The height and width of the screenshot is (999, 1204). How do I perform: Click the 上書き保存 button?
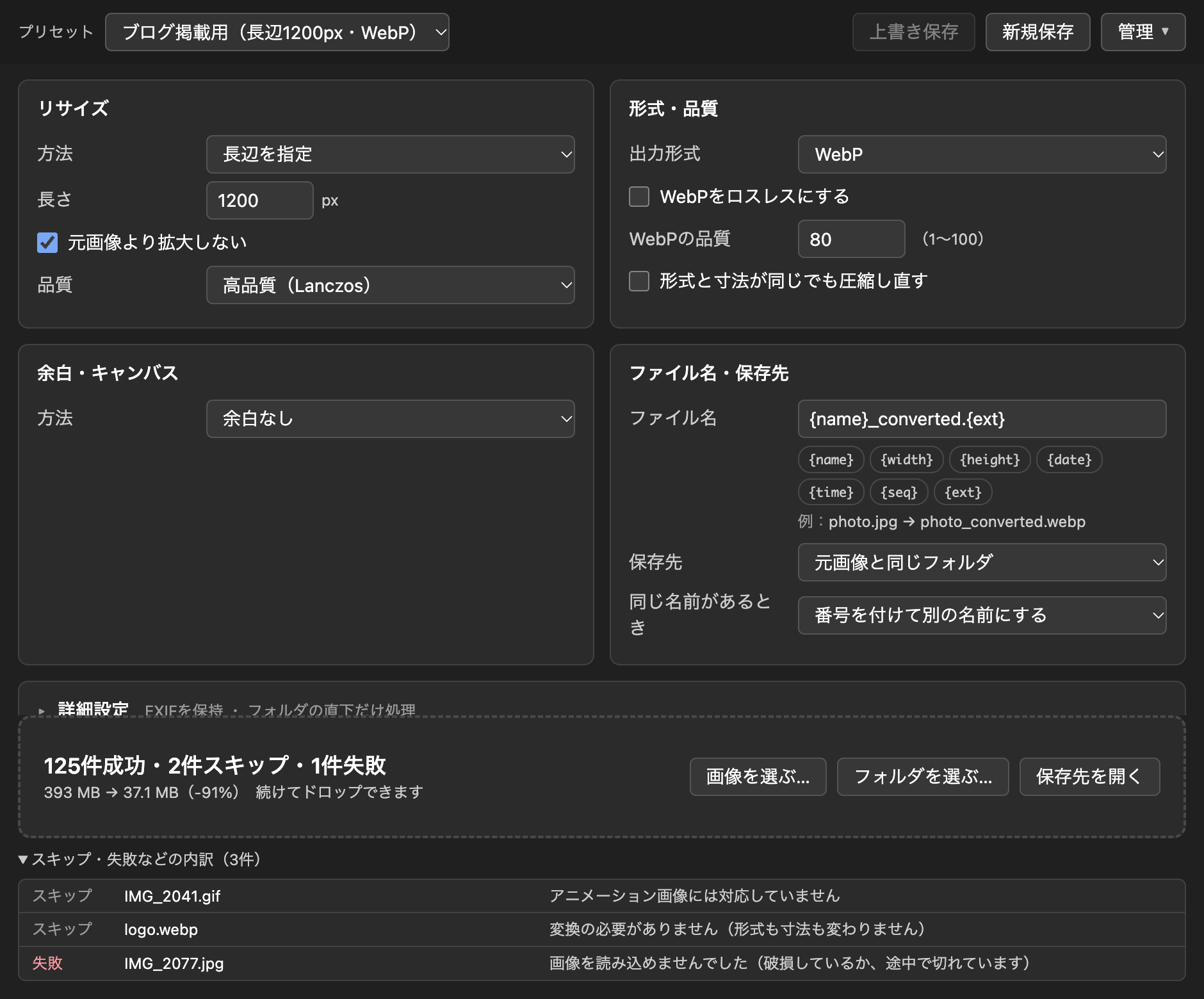coord(913,32)
